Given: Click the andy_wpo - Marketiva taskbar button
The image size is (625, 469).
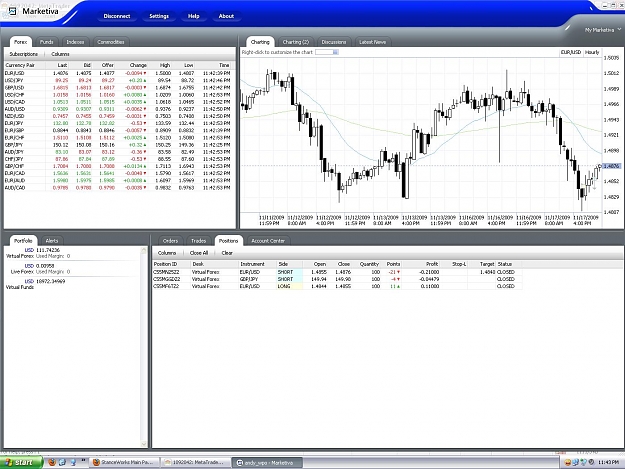Looking at the screenshot, I should [267, 463].
